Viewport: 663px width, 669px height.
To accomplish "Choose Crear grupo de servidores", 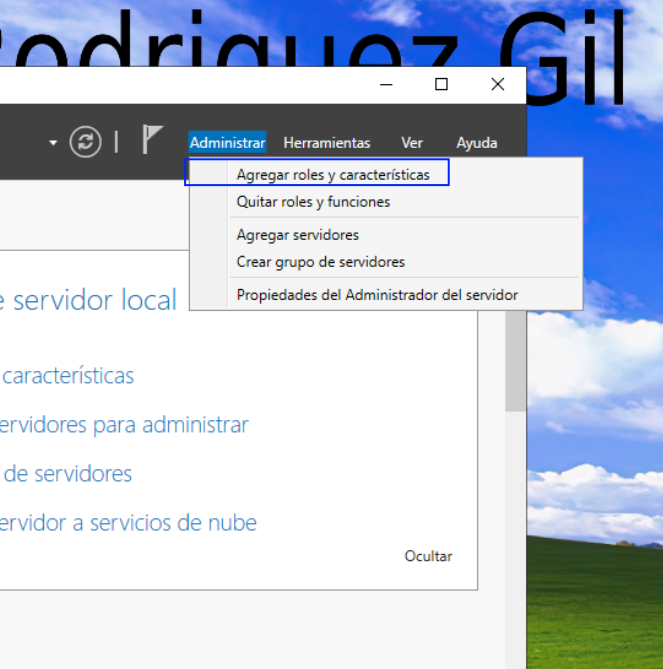I will (320, 262).
